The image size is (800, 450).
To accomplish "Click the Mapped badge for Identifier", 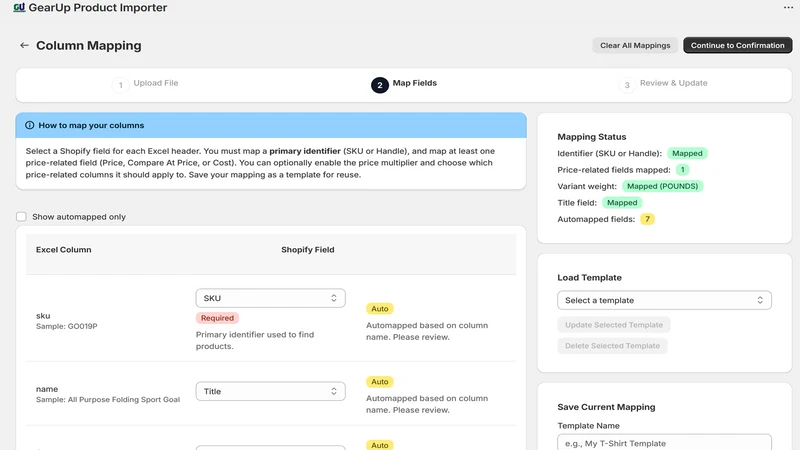I will point(687,153).
